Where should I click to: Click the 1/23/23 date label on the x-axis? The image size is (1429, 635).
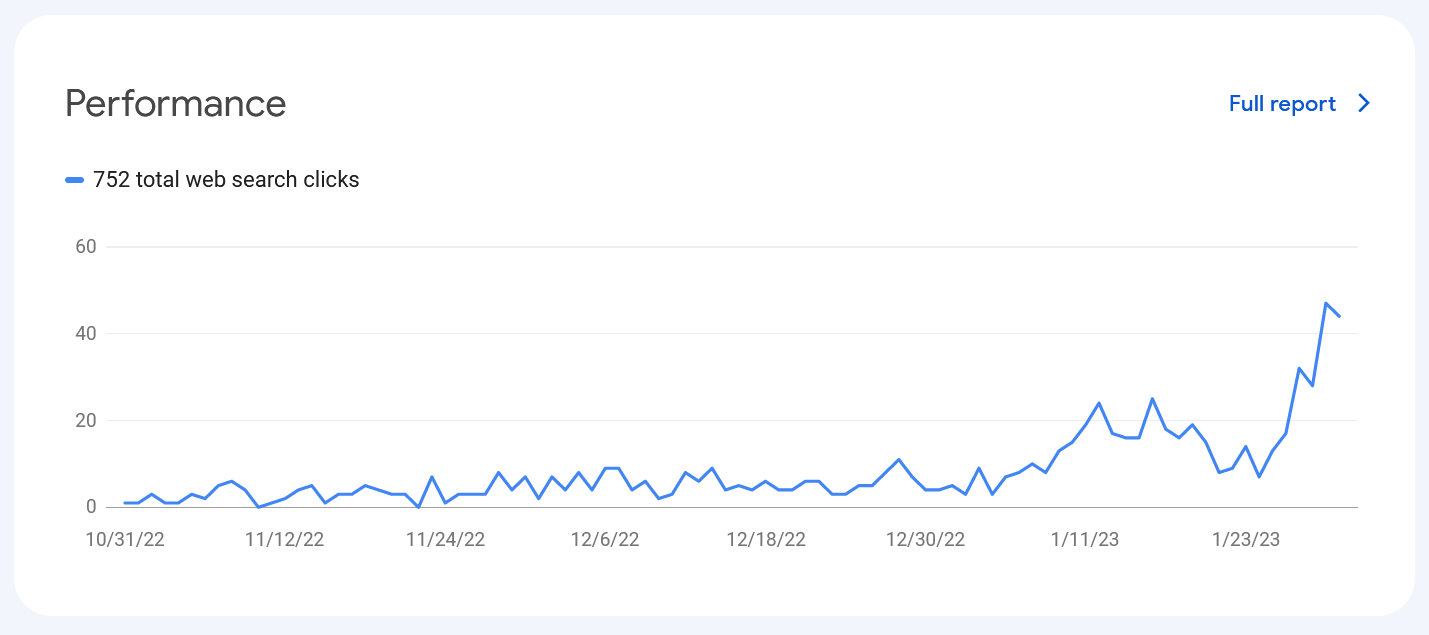(1246, 540)
